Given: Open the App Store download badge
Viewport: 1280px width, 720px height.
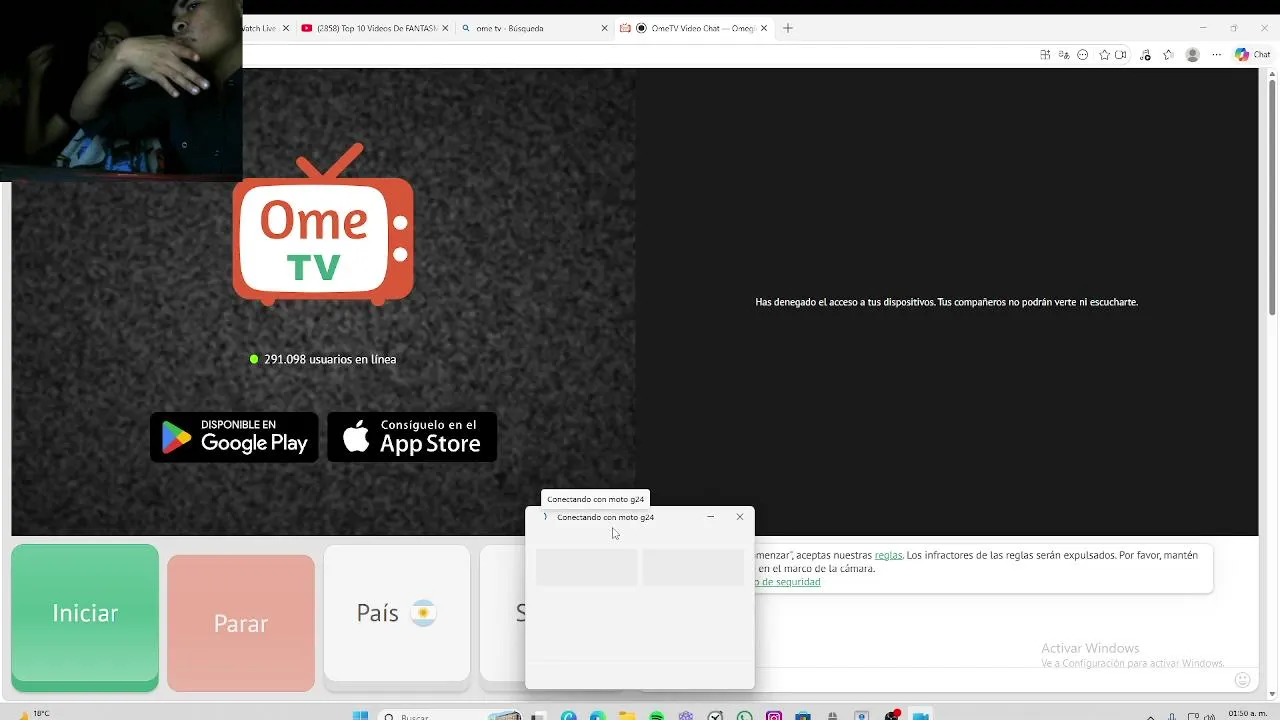Looking at the screenshot, I should pos(412,437).
